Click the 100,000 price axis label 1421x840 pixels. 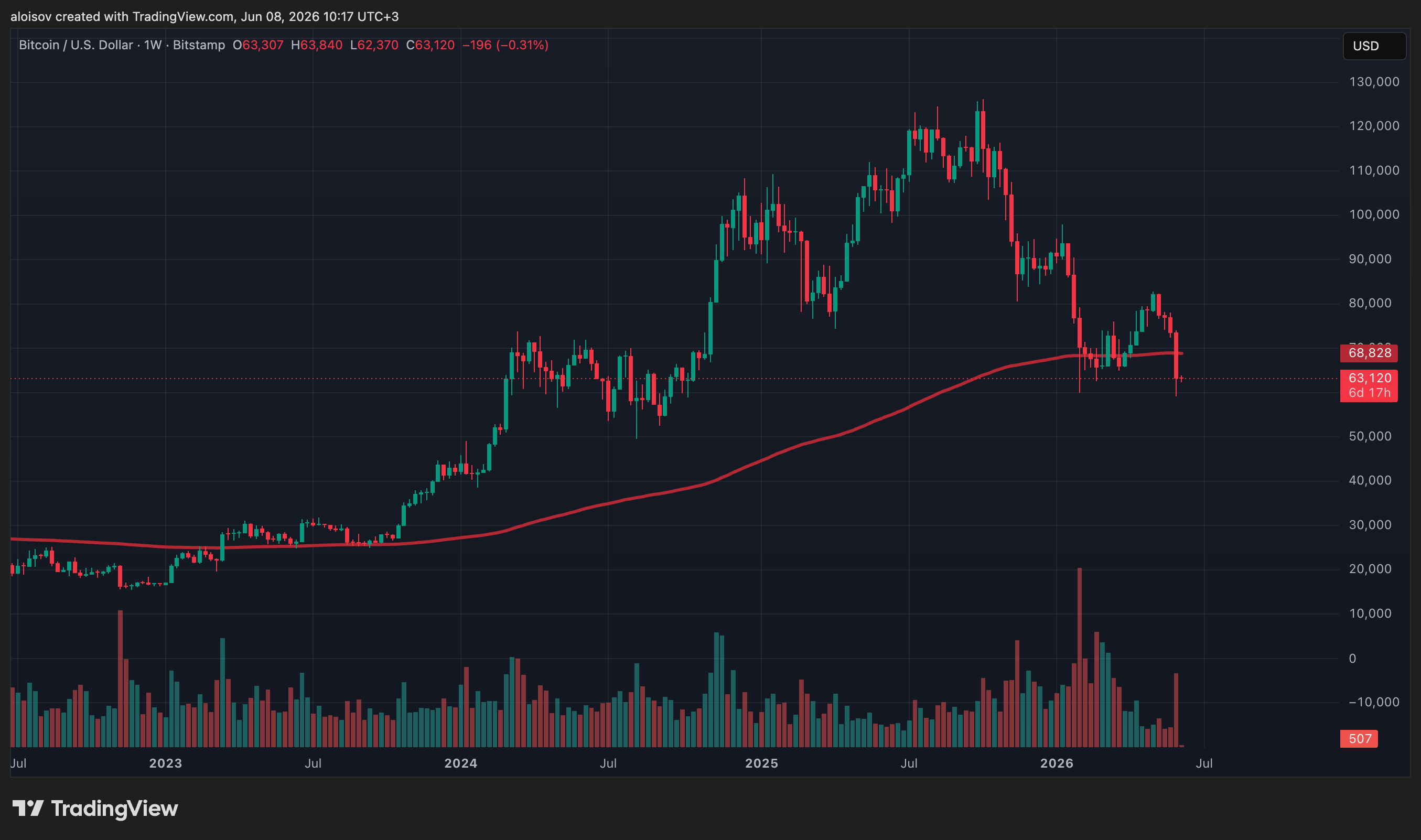1374,214
